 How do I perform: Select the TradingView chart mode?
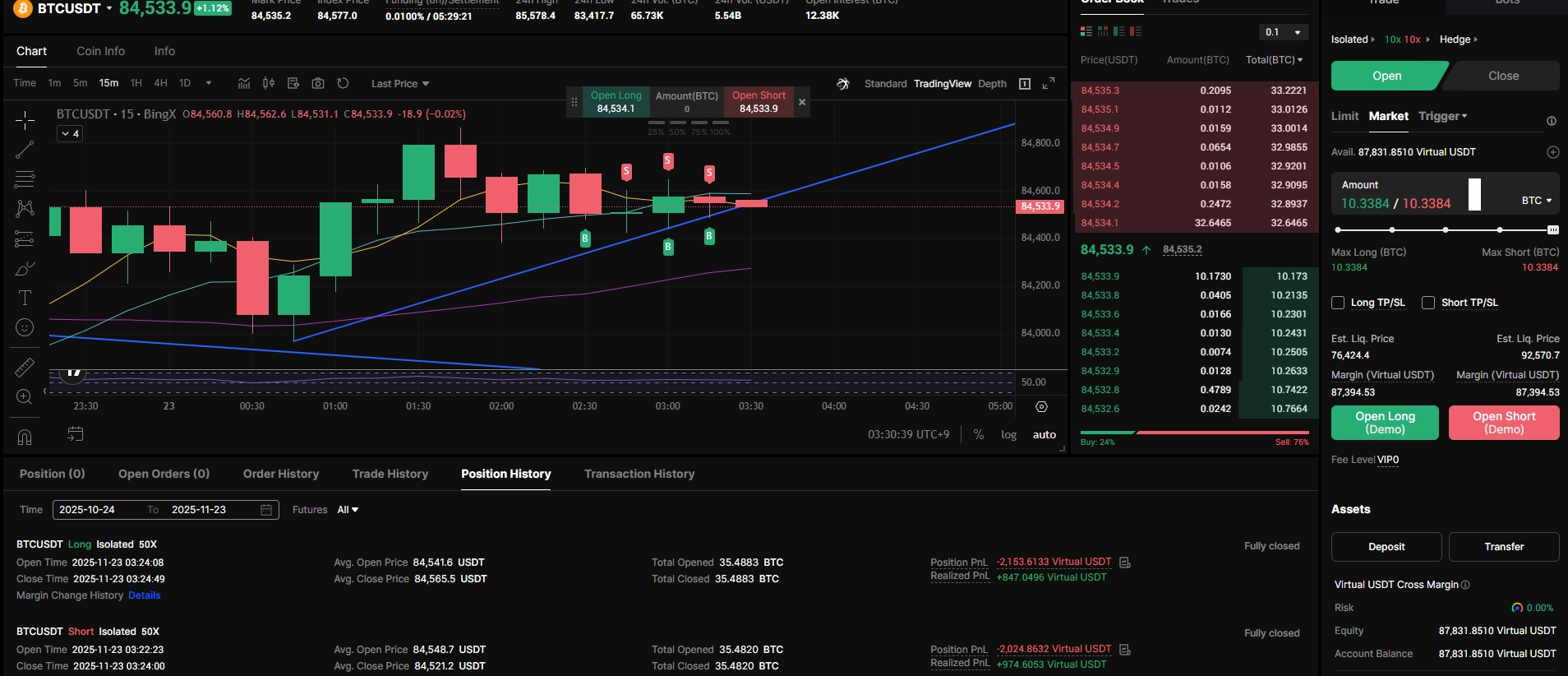tap(943, 84)
